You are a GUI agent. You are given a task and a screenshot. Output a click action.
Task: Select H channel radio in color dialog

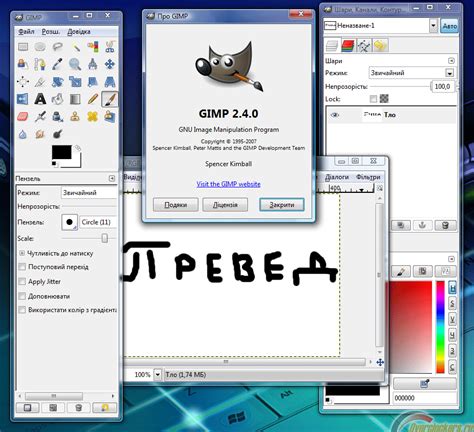452,288
